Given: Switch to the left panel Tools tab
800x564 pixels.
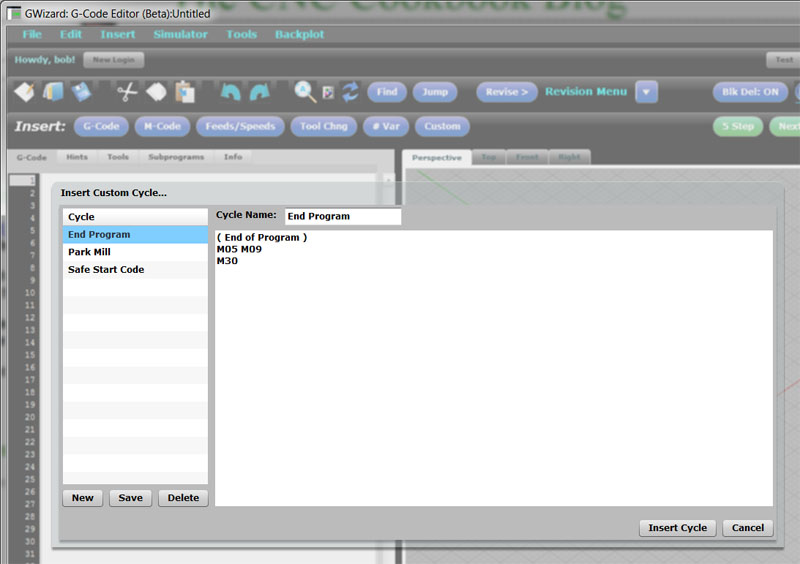Looking at the screenshot, I should pyautogui.click(x=118, y=157).
